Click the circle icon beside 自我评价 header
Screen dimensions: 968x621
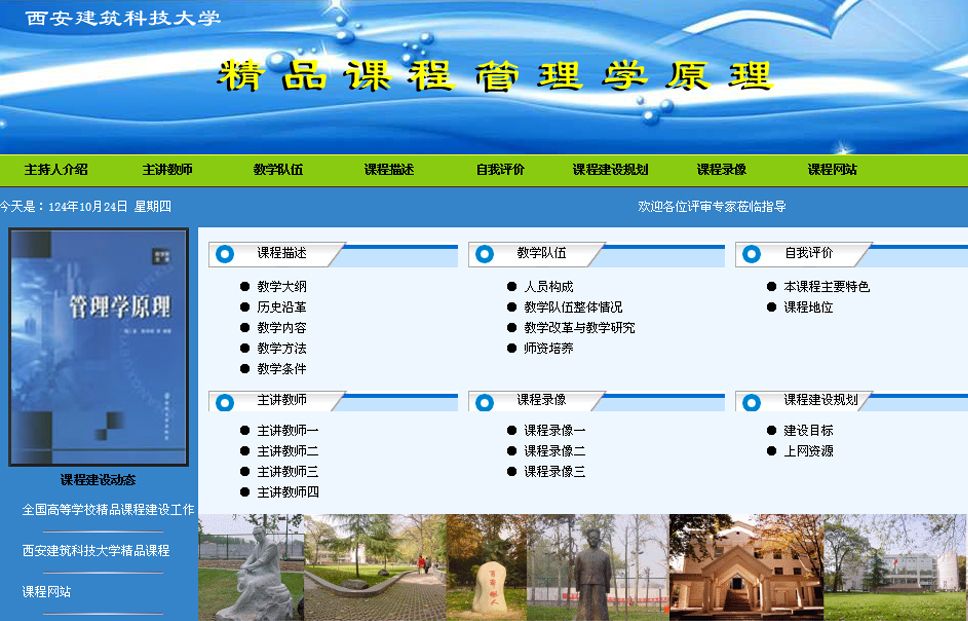(x=752, y=254)
